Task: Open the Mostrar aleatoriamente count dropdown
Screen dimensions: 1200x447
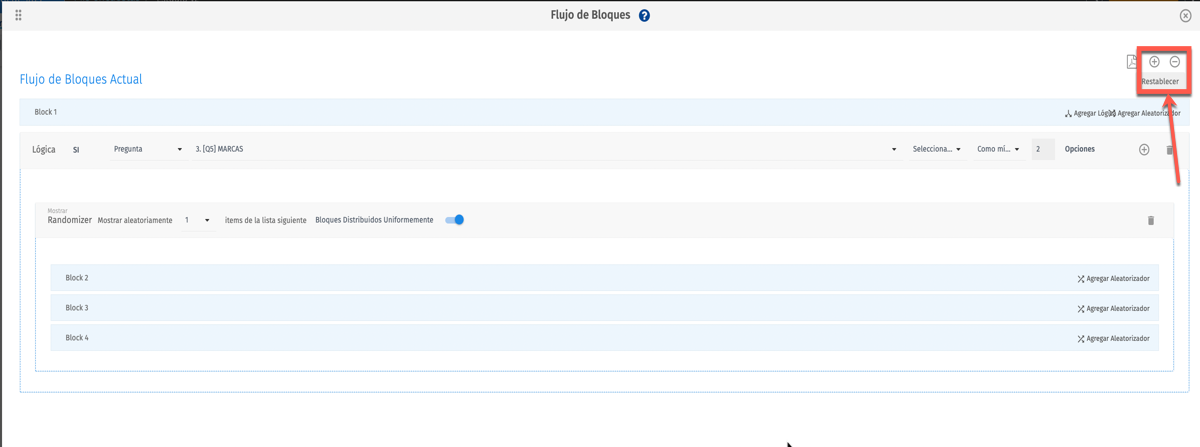Action: pos(197,220)
